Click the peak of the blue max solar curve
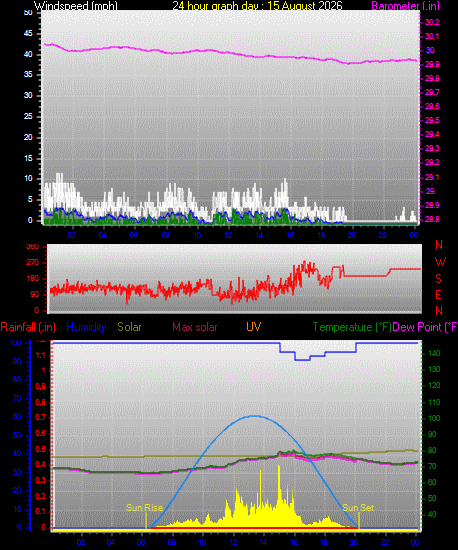The image size is (458, 550). pos(254,416)
